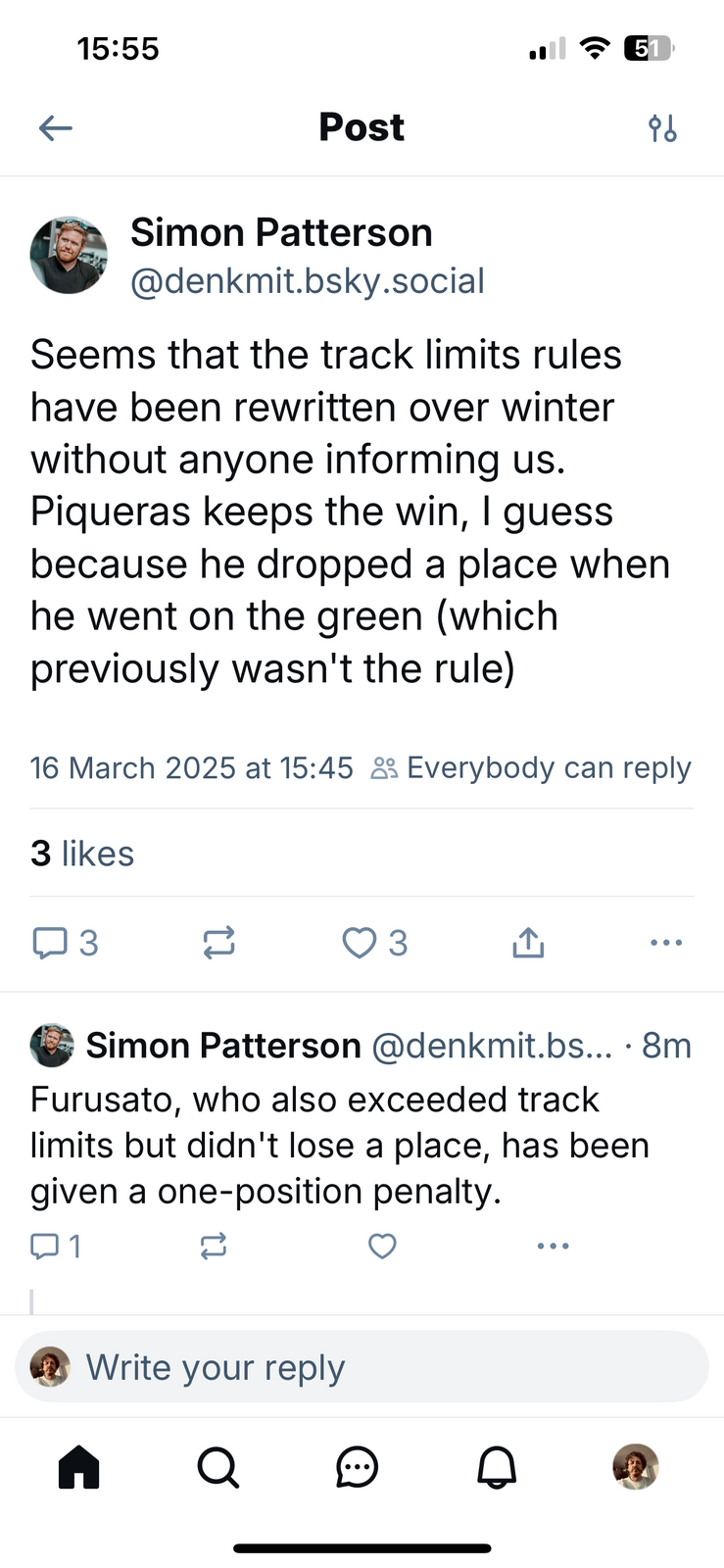Open the Chat messages tab
Screen dimensions: 724x1568
point(357,1467)
